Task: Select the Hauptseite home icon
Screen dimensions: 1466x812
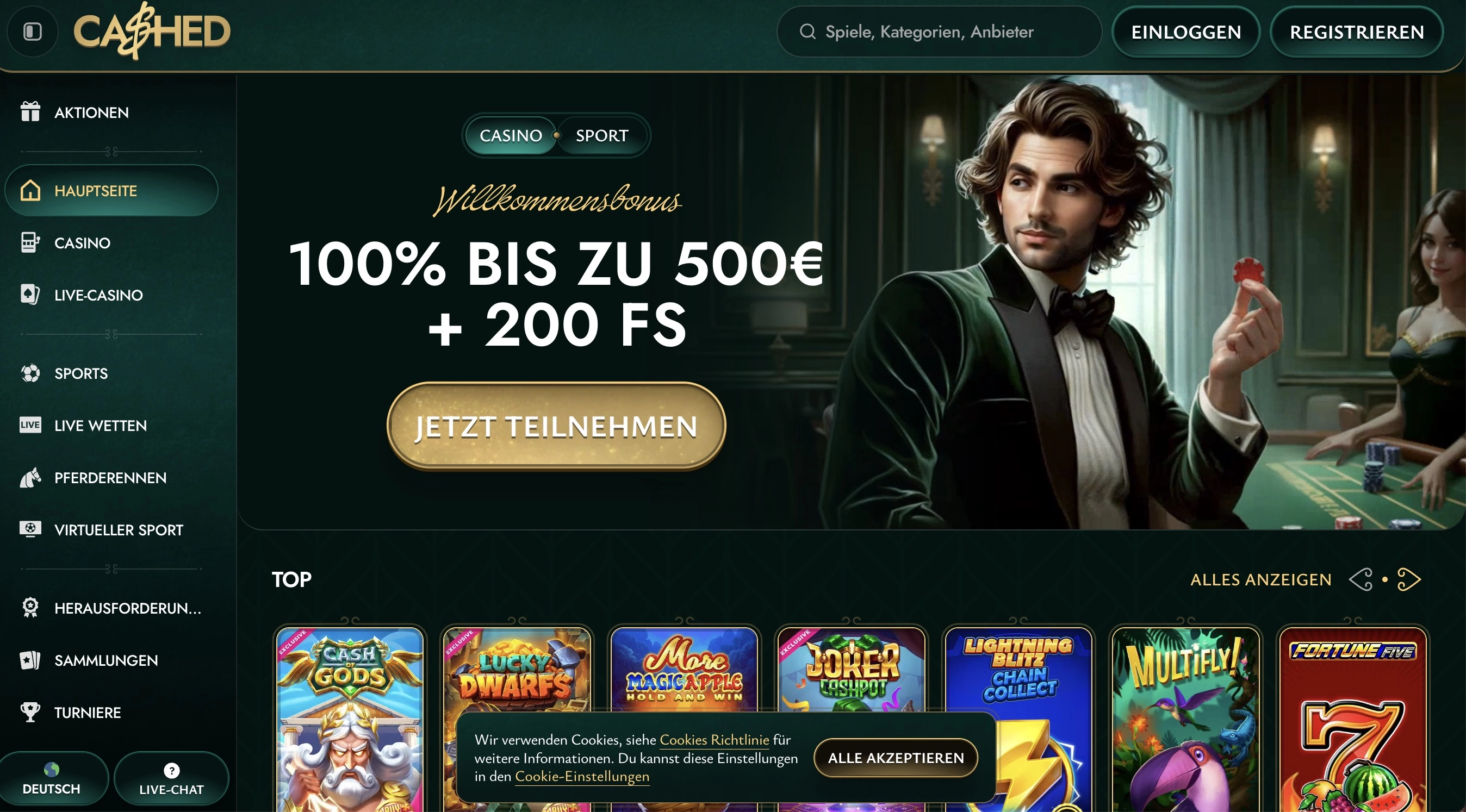Action: pyautogui.click(x=30, y=190)
